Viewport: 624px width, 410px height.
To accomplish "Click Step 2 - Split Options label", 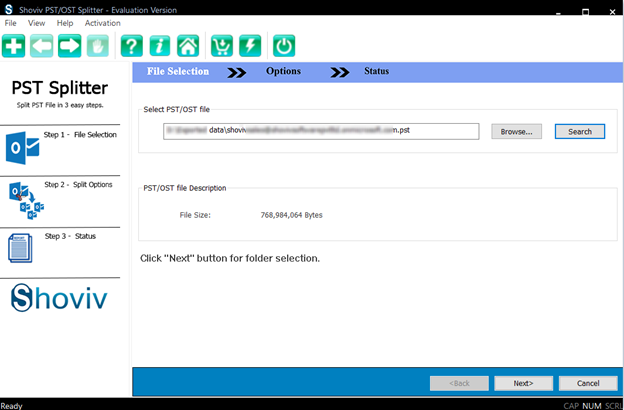I will point(78,184).
